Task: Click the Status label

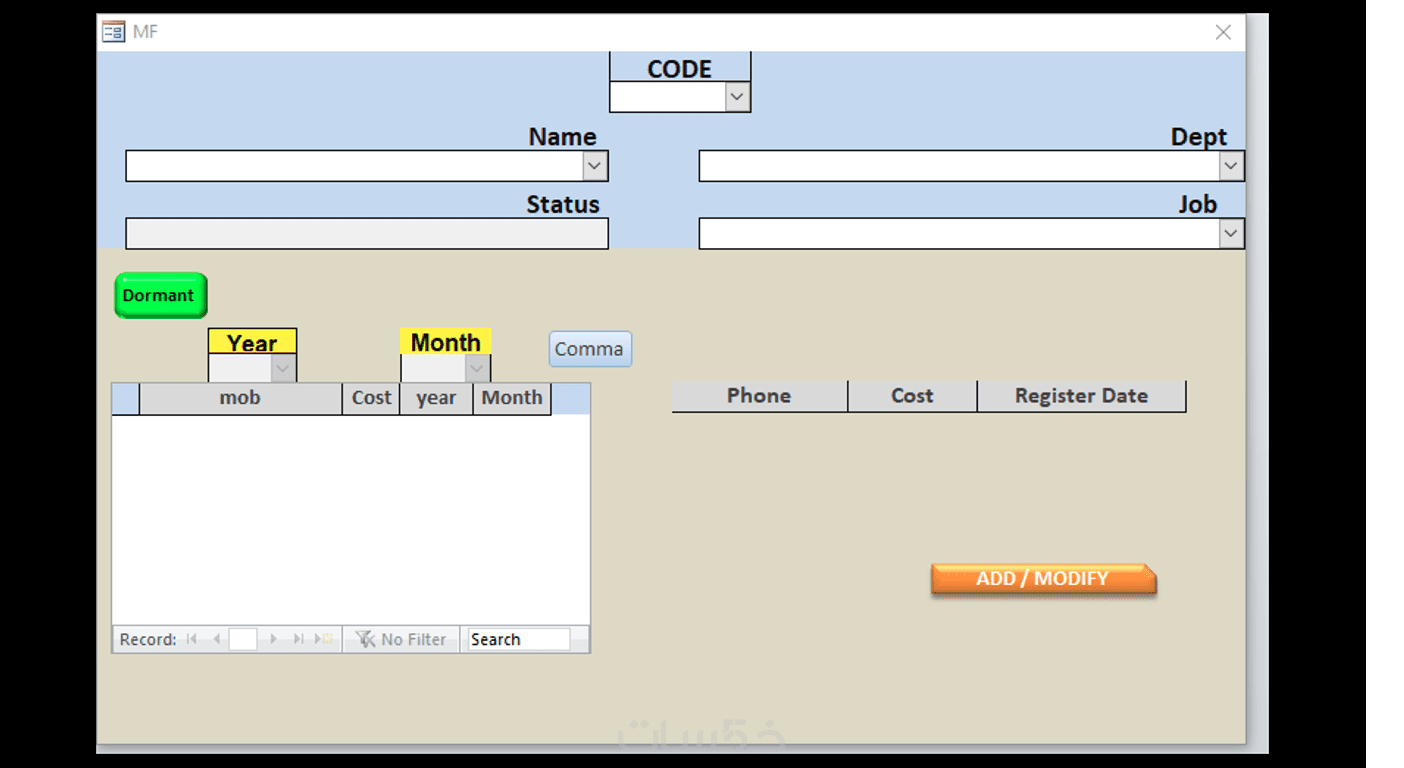Action: point(563,205)
